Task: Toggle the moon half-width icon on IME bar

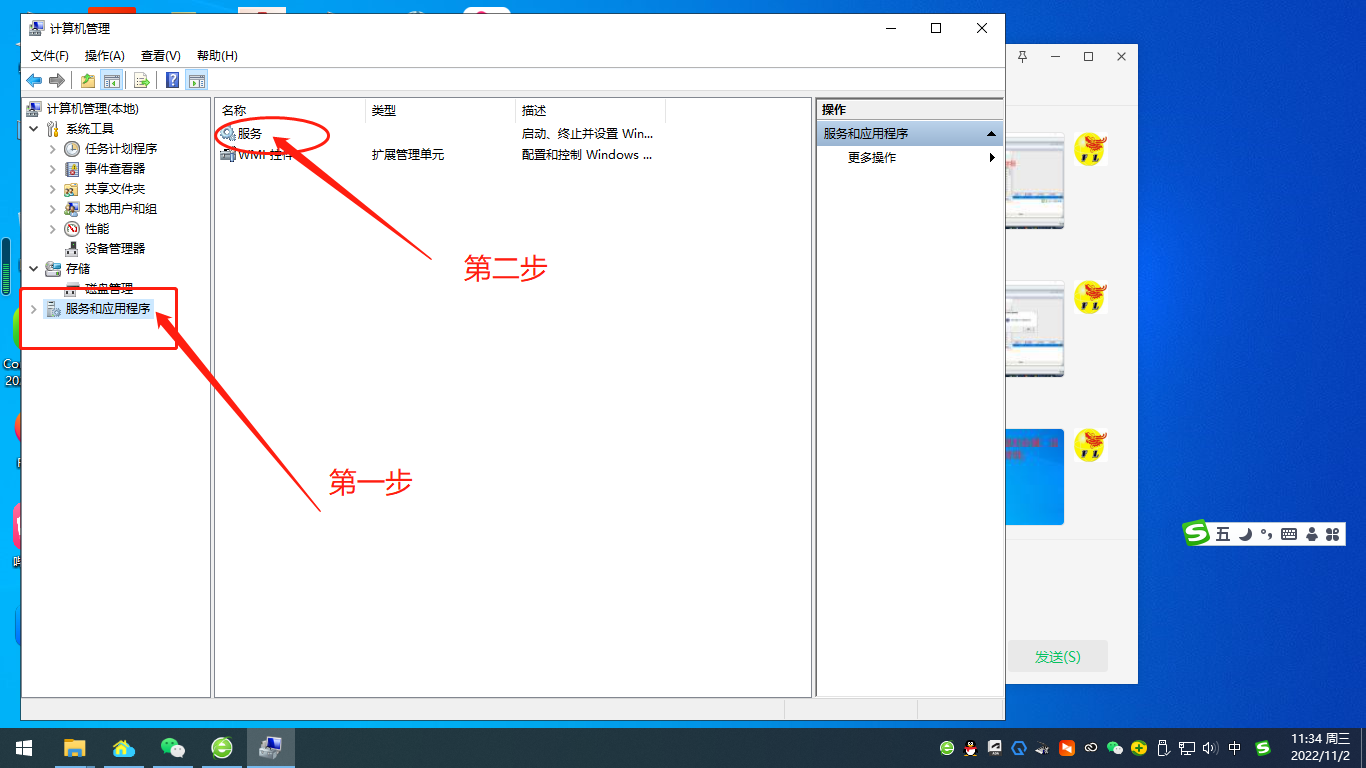Action: pyautogui.click(x=1245, y=535)
